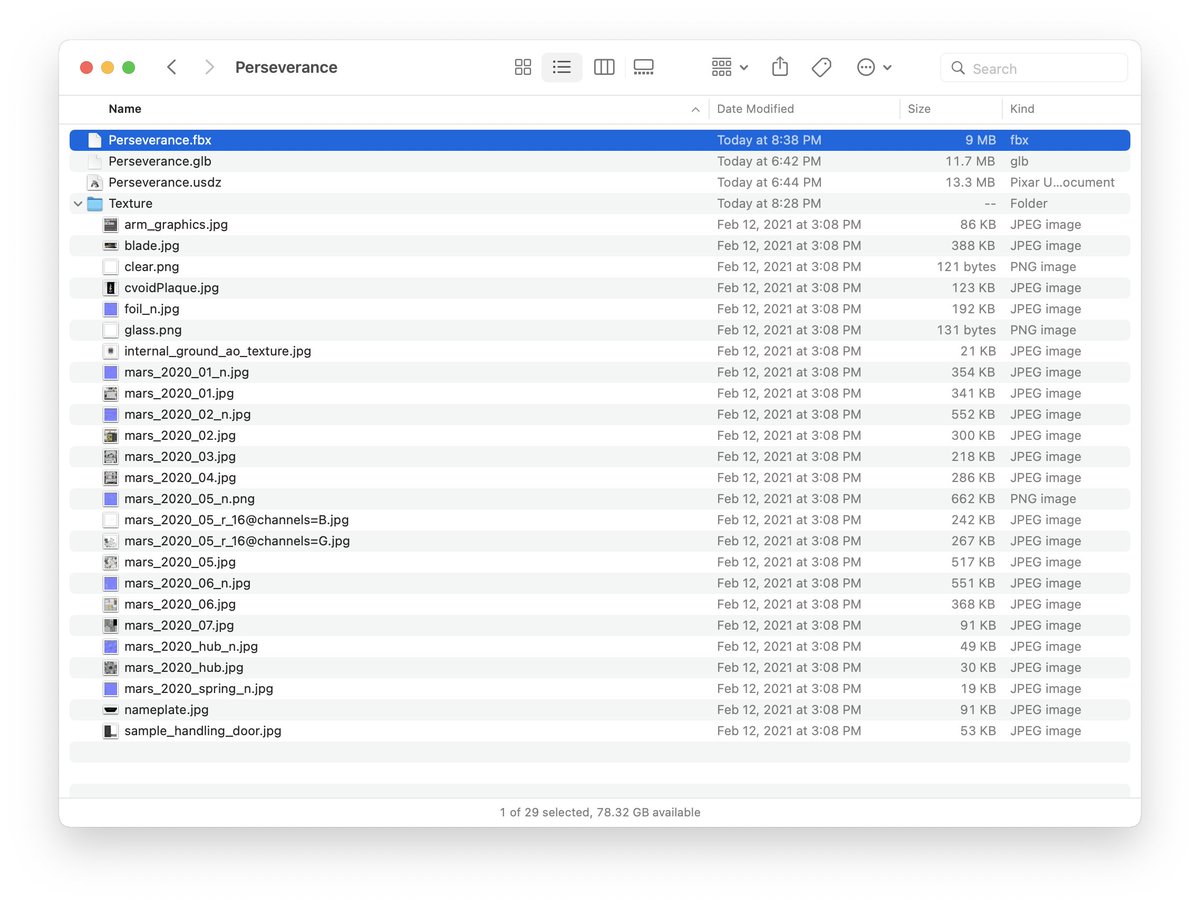Select the file name mars_2020_04.jpg

[180, 478]
